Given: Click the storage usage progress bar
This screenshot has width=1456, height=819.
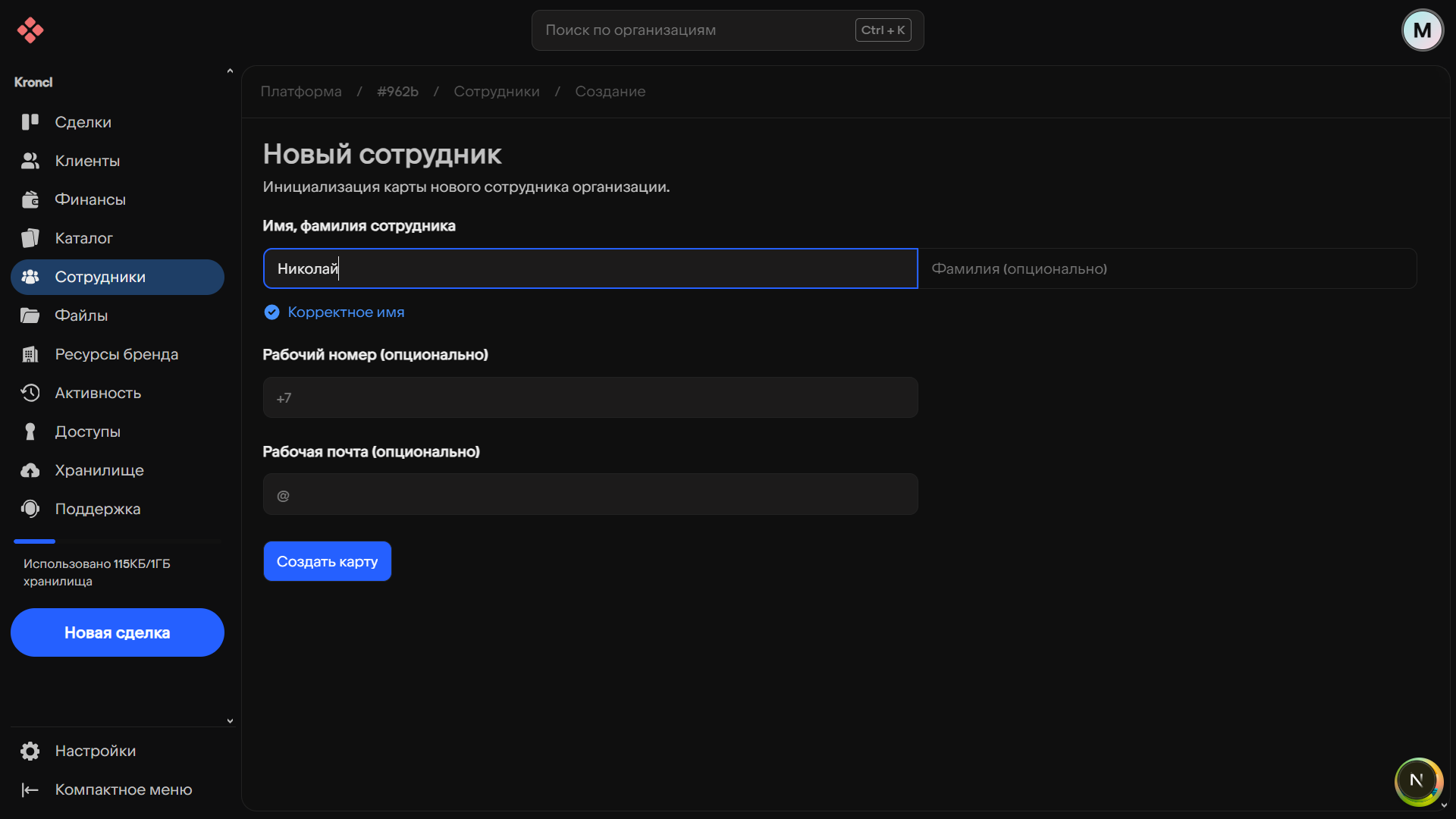Looking at the screenshot, I should click(117, 541).
